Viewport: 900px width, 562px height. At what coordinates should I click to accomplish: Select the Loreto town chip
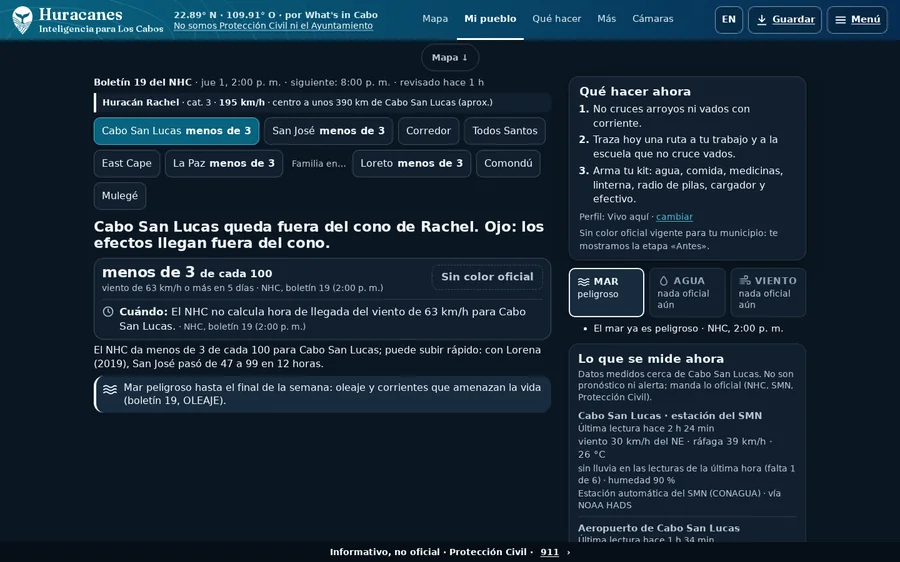tap(412, 164)
